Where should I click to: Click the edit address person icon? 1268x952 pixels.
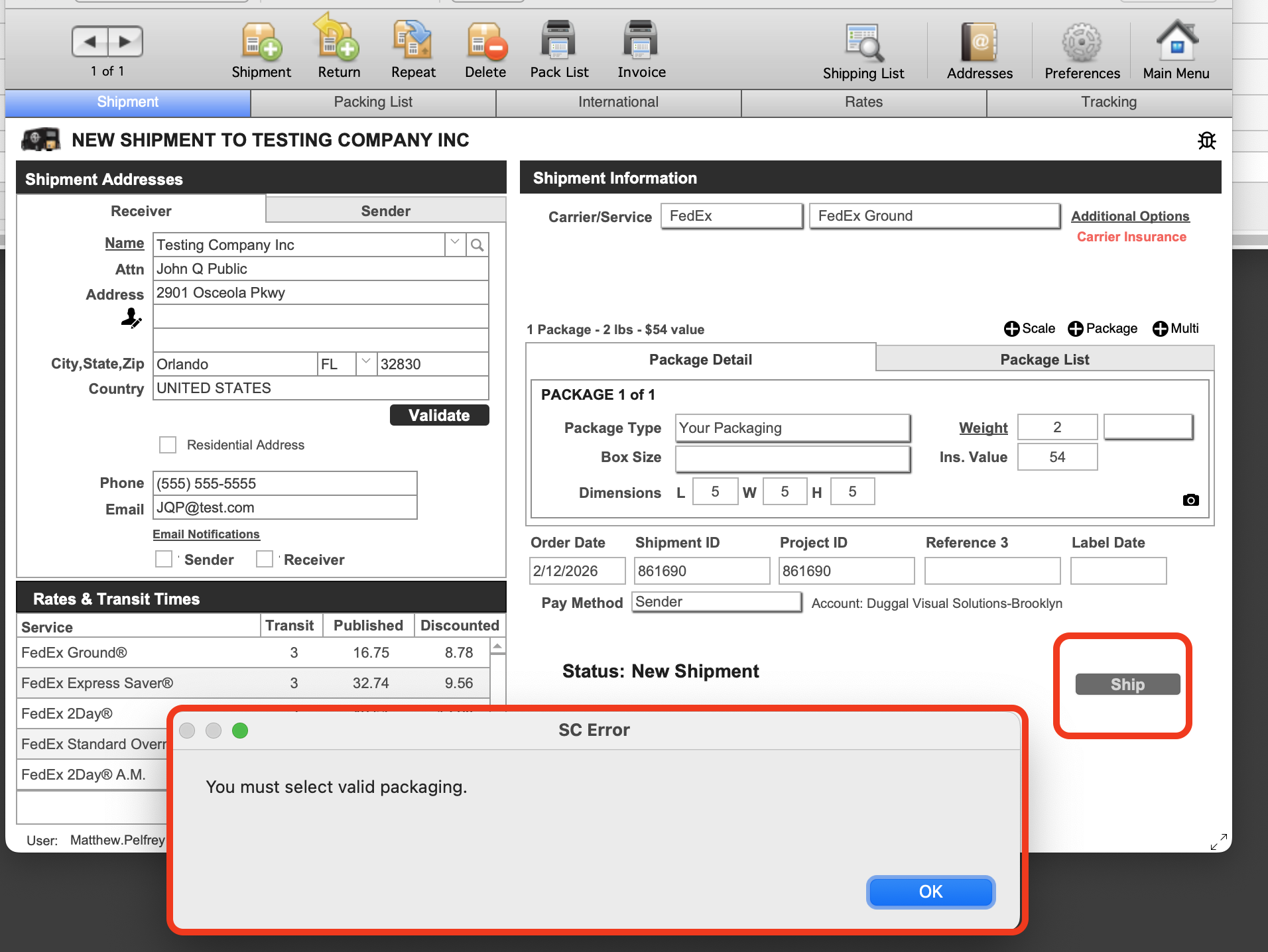click(x=131, y=318)
